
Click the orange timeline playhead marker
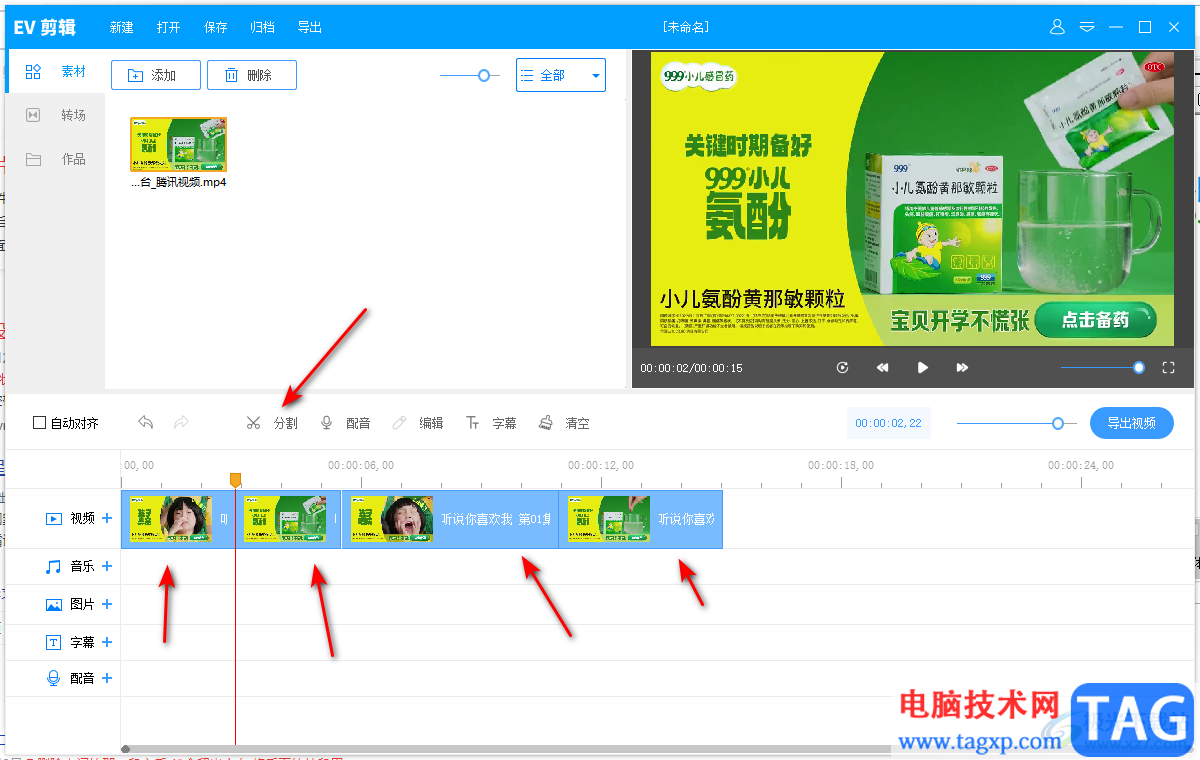(236, 481)
